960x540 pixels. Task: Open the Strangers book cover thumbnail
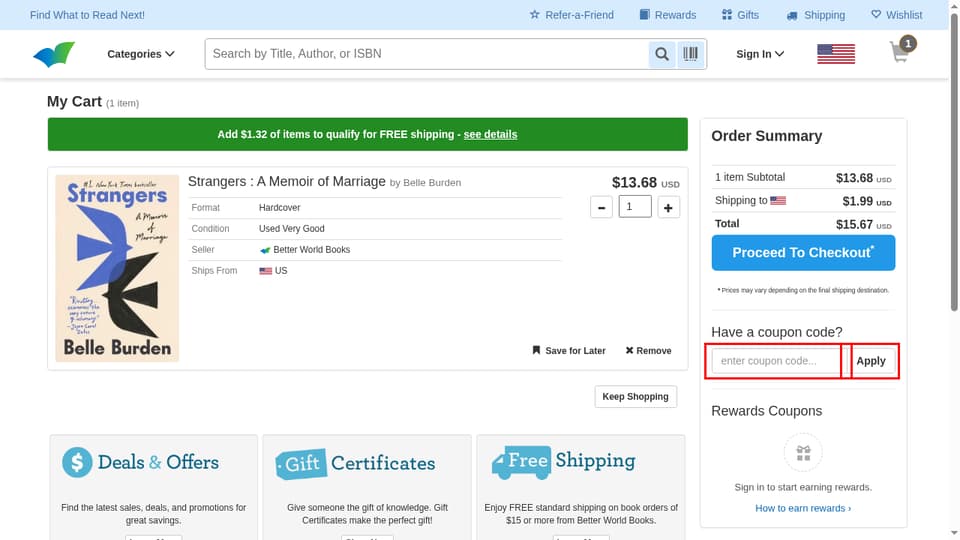coord(117,268)
